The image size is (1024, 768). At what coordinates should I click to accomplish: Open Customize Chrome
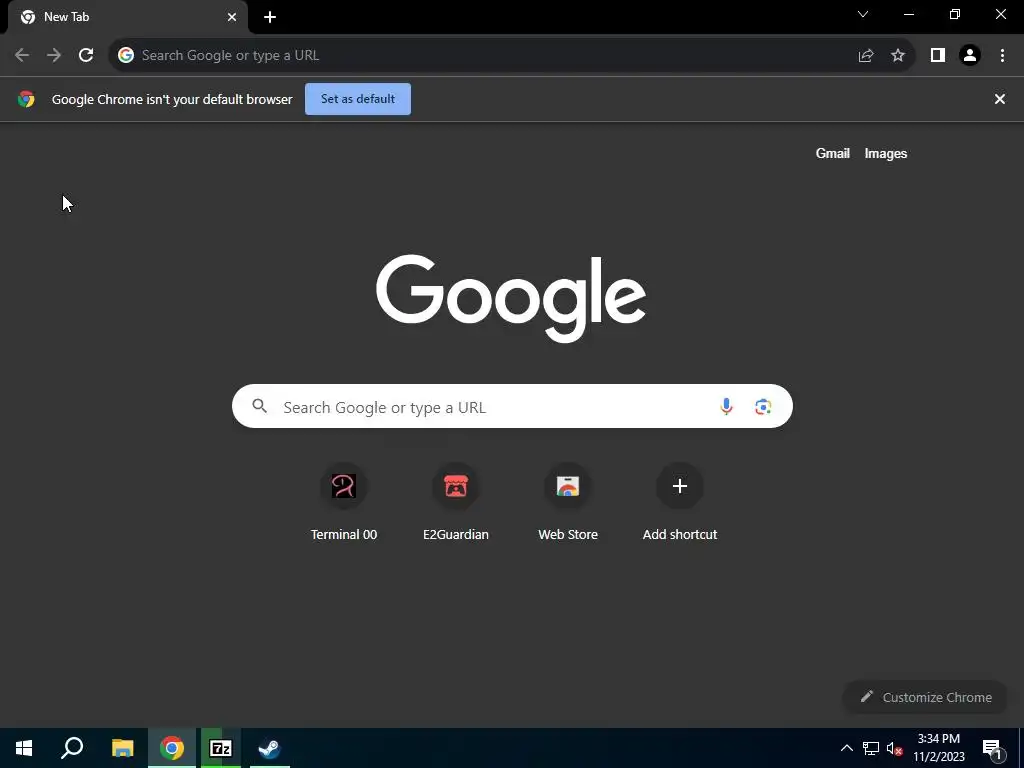point(925,697)
